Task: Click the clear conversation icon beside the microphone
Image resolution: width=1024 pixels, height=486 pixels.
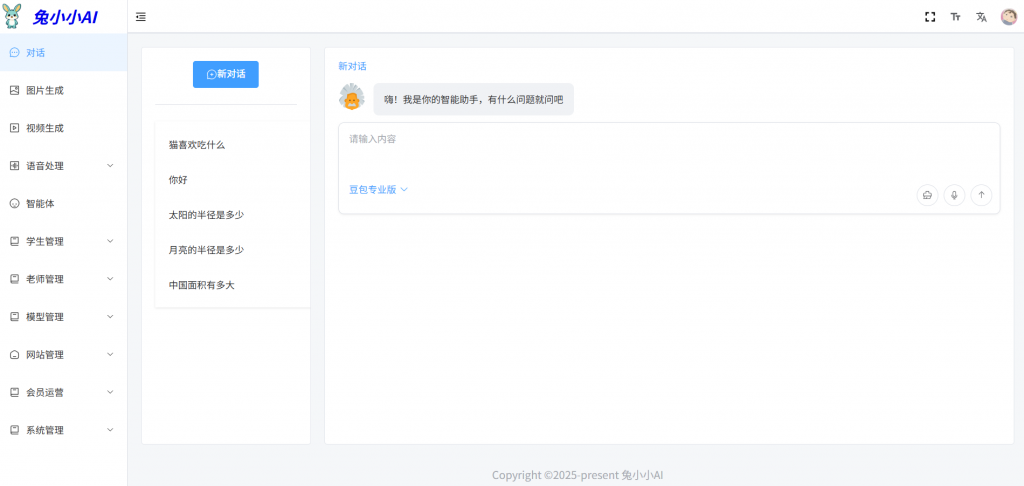Action: [x=927, y=195]
